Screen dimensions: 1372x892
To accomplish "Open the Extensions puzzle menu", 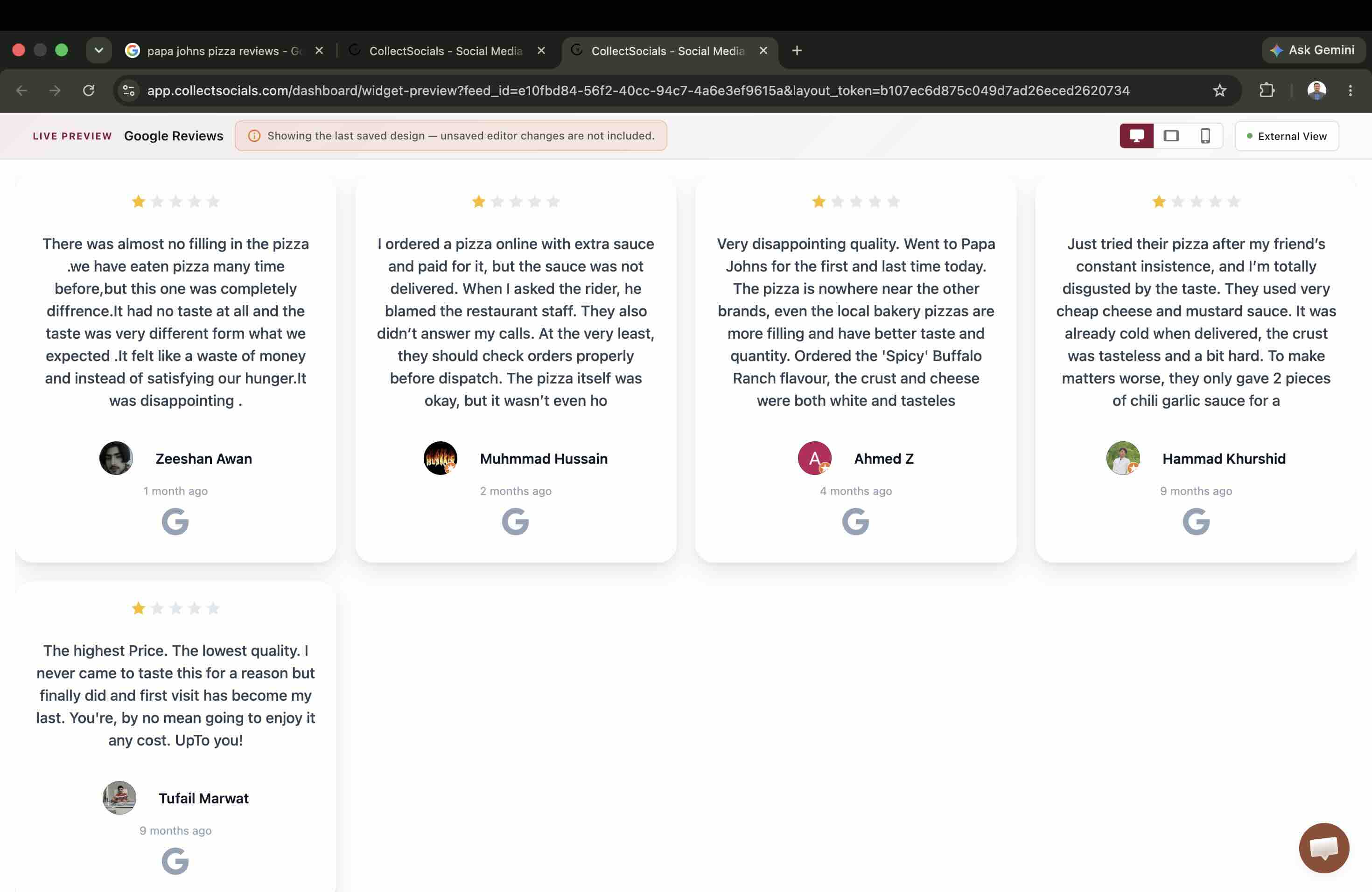I will coord(1267,91).
